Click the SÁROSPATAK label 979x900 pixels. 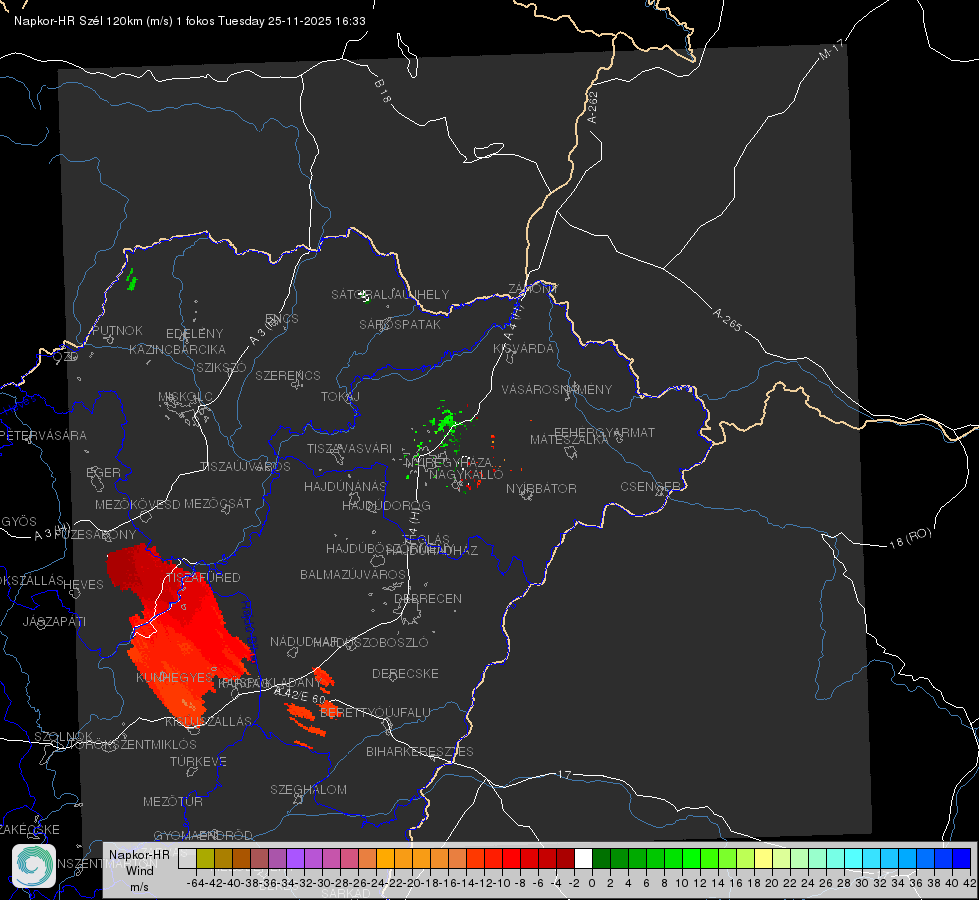click(400, 324)
